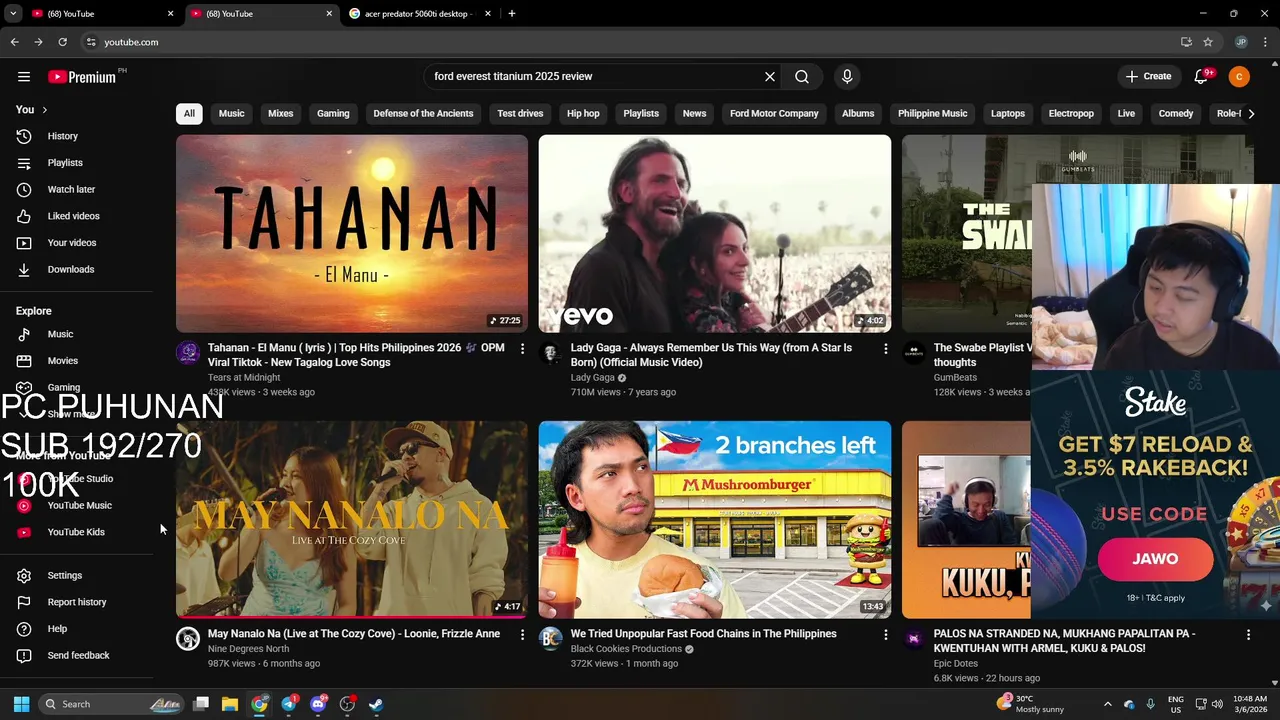The image size is (1280, 720).
Task: Select the Gaming filter chip
Action: click(333, 114)
